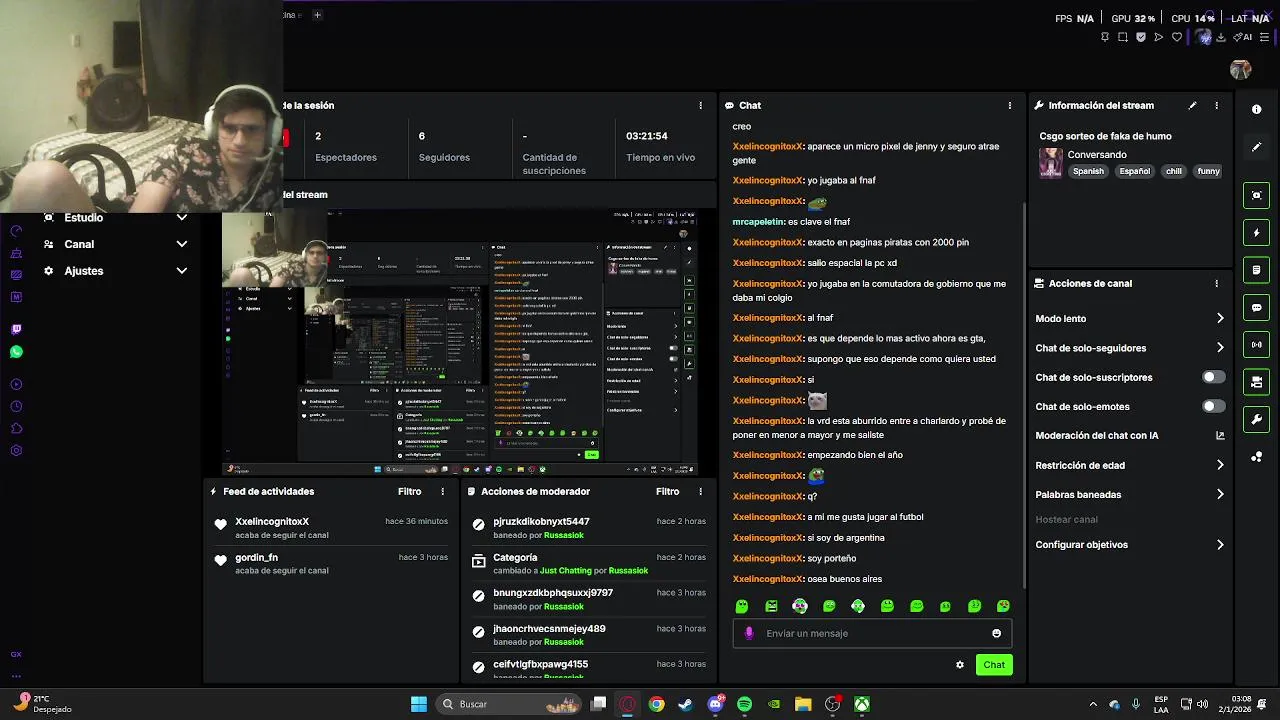Viewport: 1280px width, 720px height.
Task: Launch Steam from the taskbar
Action: coord(685,704)
